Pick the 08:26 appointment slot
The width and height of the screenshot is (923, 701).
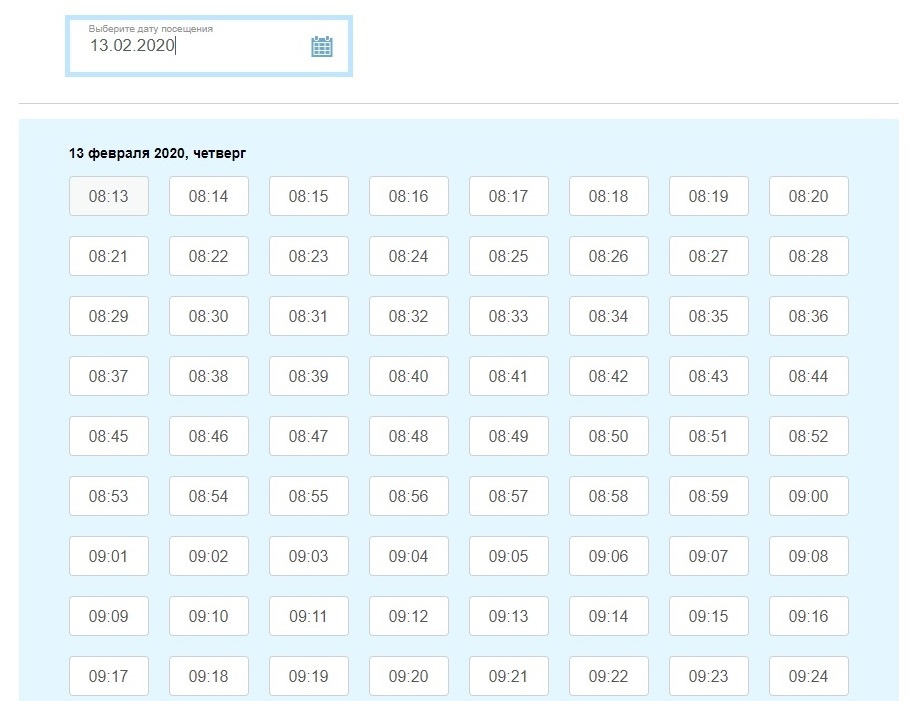coord(609,256)
